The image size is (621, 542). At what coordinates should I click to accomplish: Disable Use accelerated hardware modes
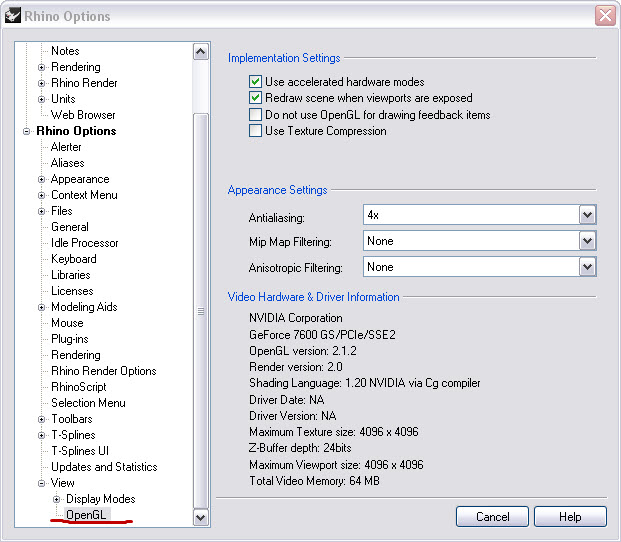click(x=256, y=82)
